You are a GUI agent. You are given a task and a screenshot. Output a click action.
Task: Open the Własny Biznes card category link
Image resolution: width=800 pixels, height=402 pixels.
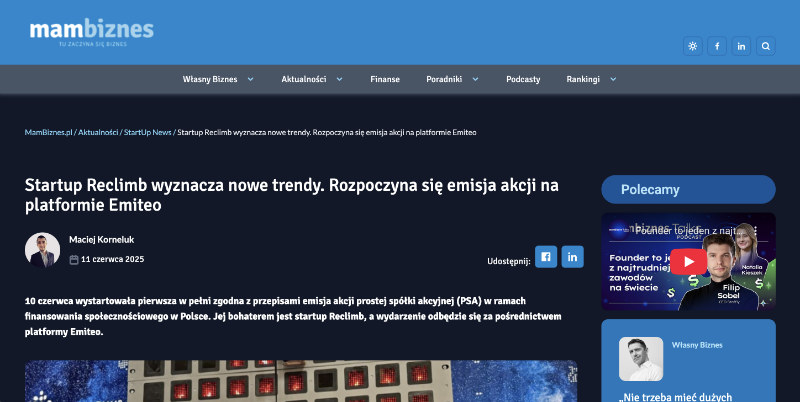pyautogui.click(x=697, y=345)
